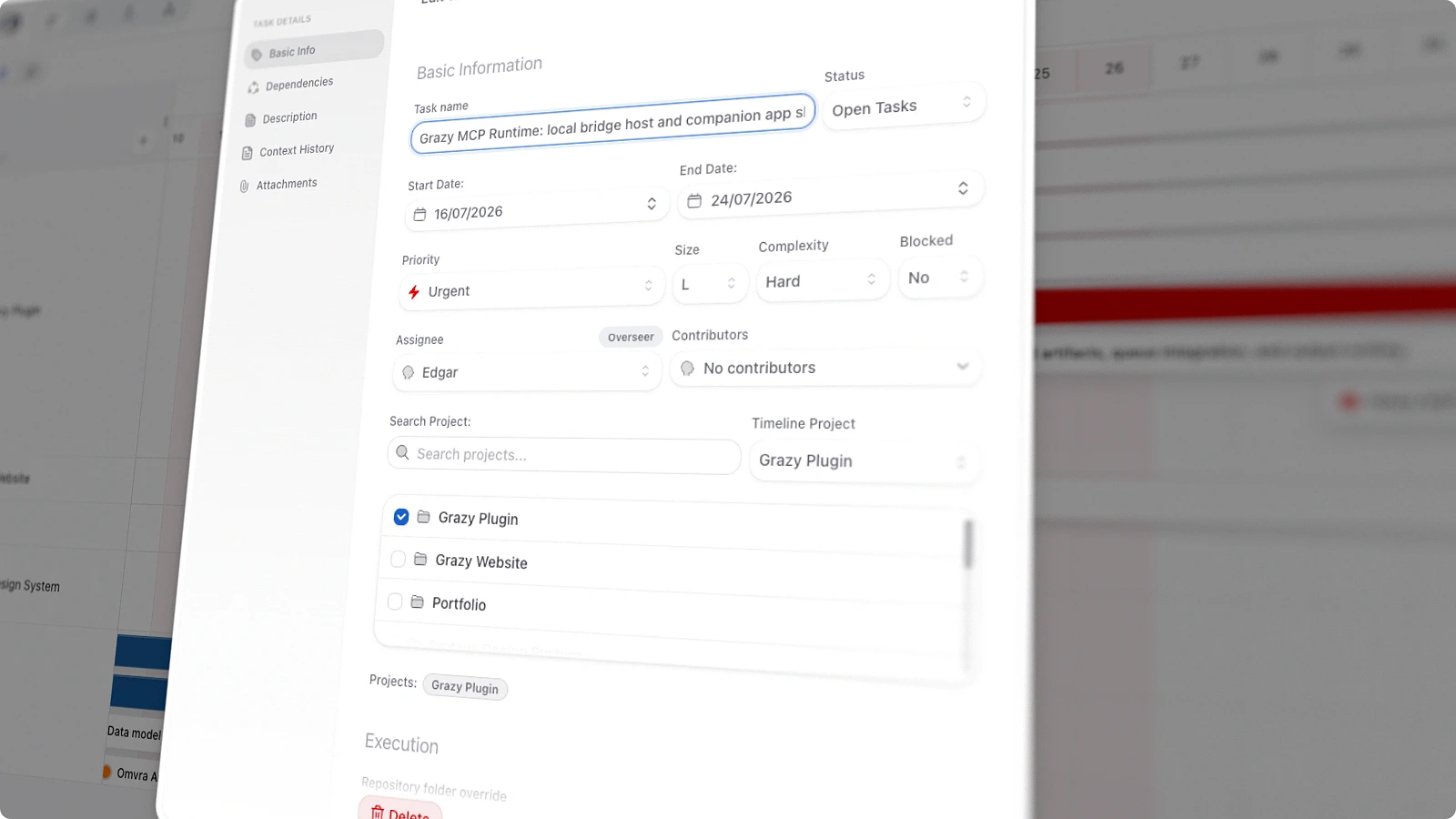
Task: Click the No contributors avatar icon
Action: [x=687, y=369]
